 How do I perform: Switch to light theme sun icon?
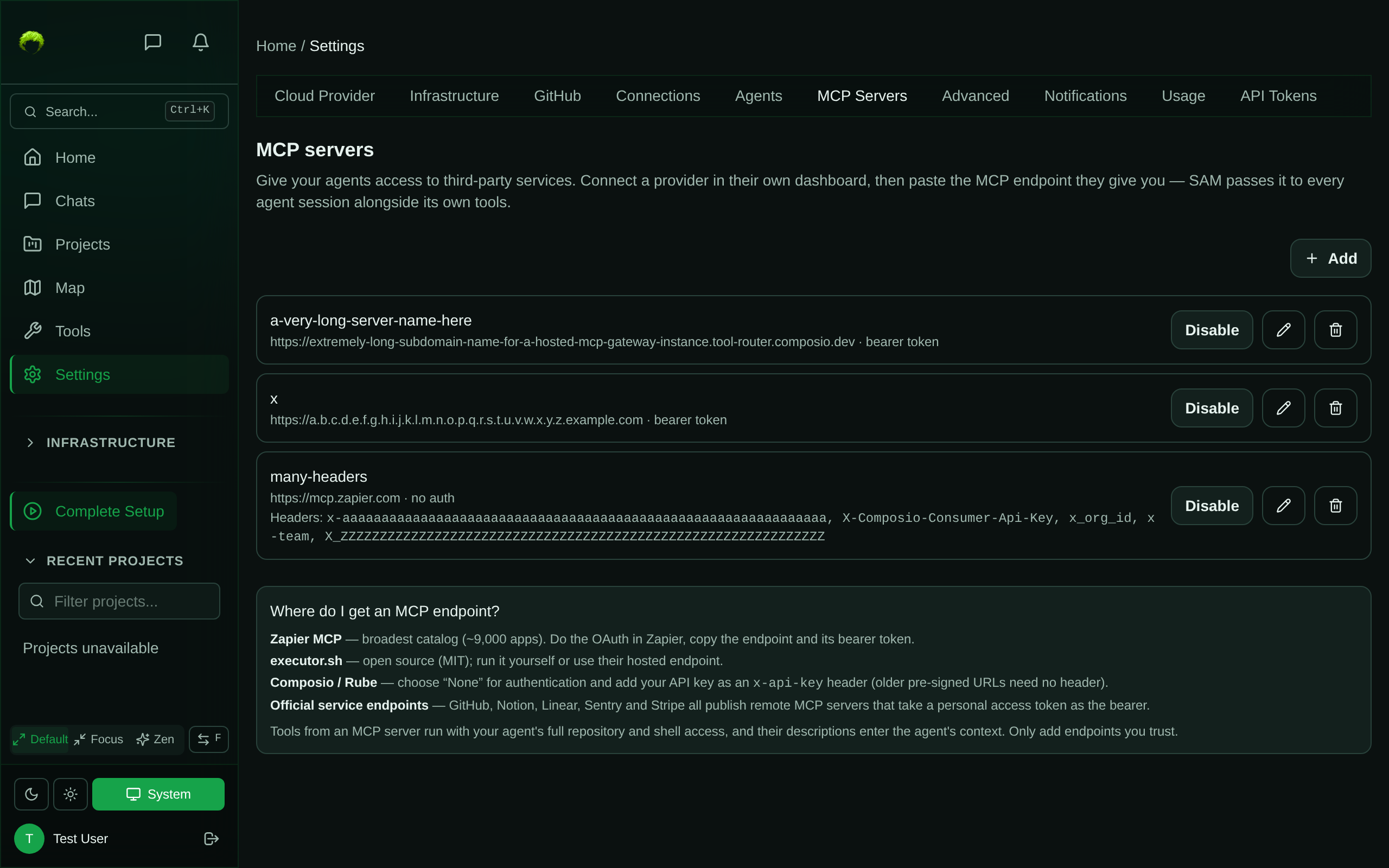click(x=71, y=794)
